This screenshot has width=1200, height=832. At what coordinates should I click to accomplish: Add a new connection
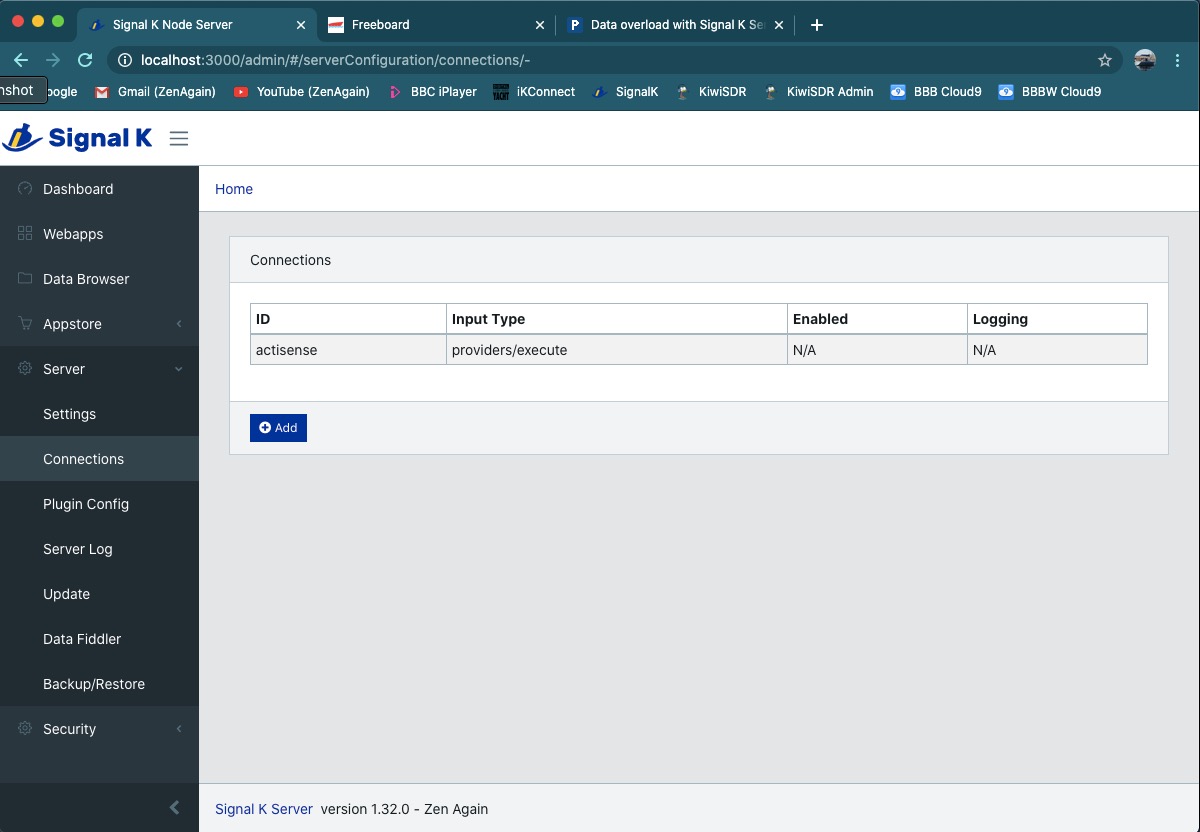[278, 428]
